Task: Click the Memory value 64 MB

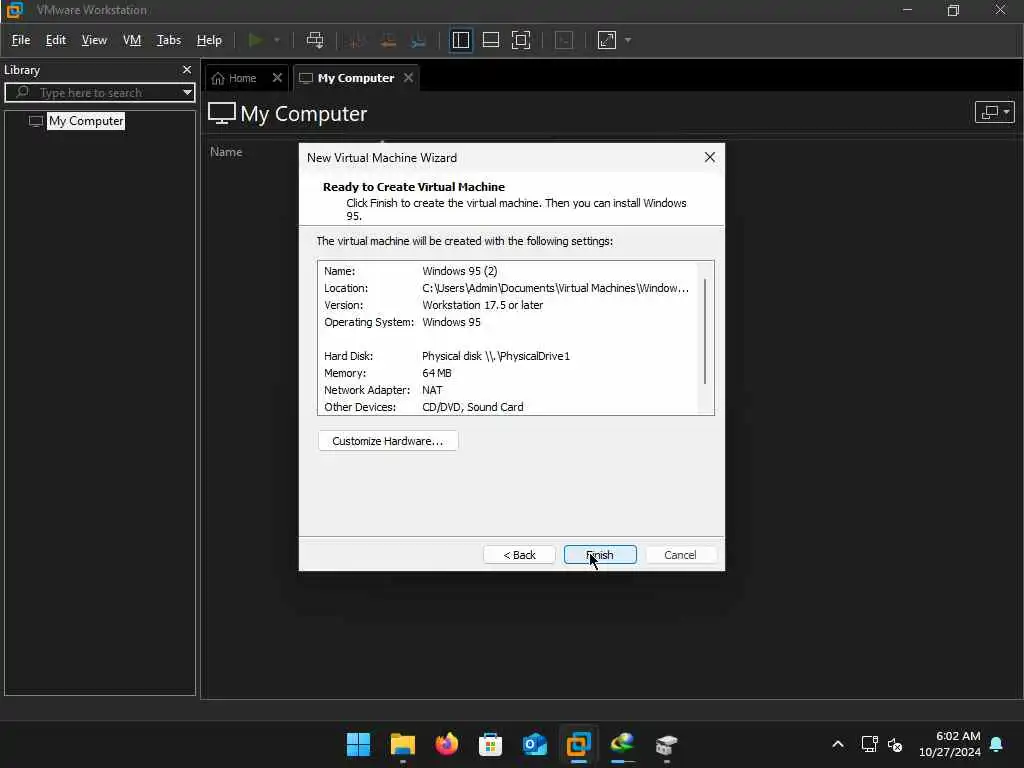Action: tap(437, 373)
